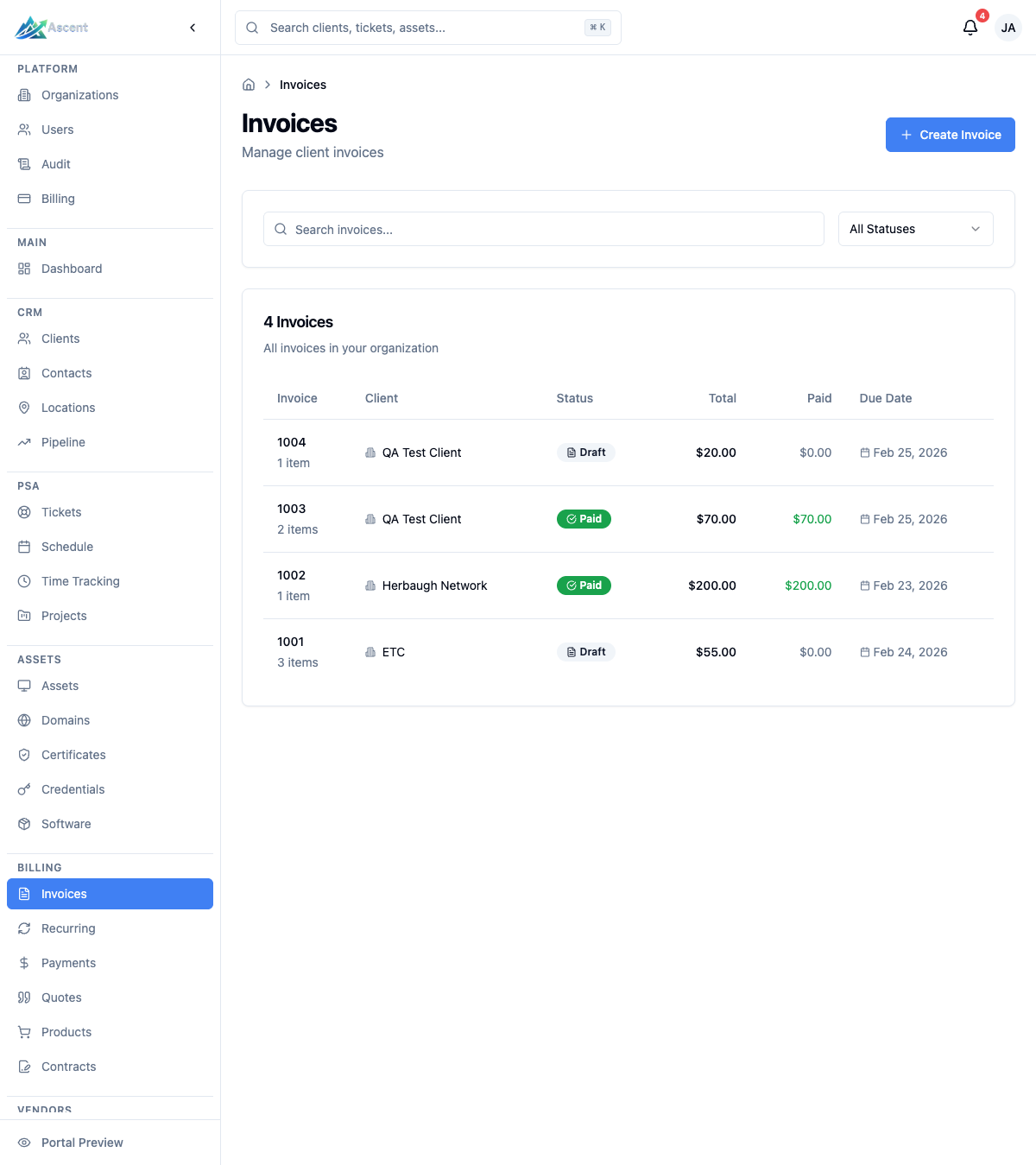Navigate to Organizations in the sidebar
Screen dimensions: 1036x1165
79,95
